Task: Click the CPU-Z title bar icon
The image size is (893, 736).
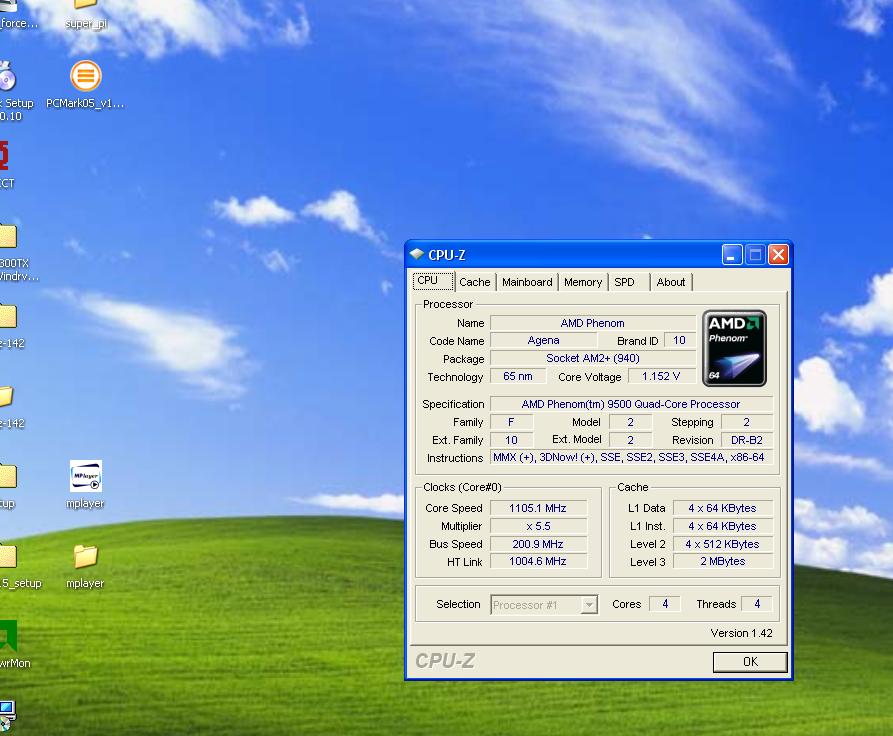Action: coord(417,254)
